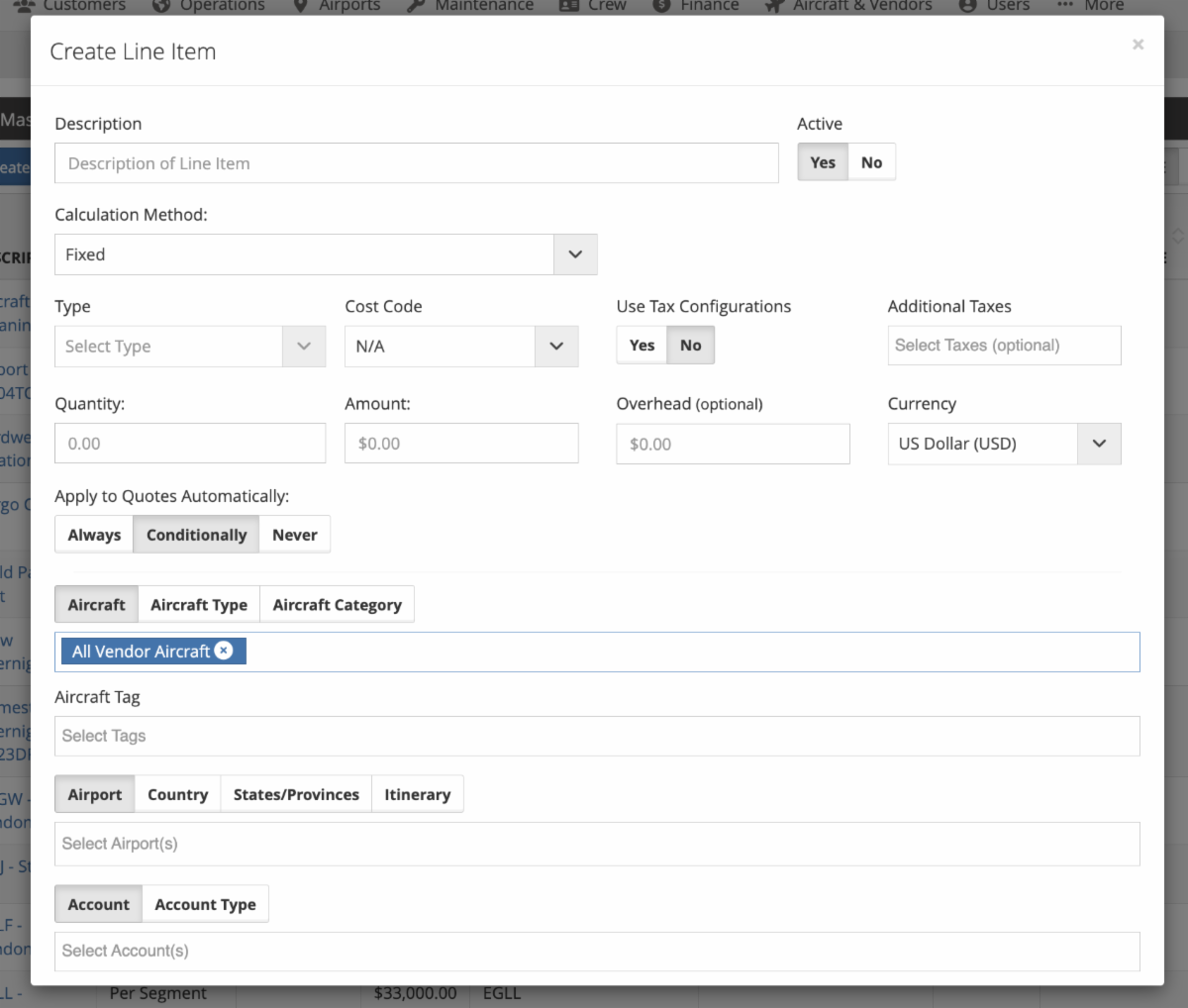Select the Account tab
1188x1008 pixels.
pos(98,904)
